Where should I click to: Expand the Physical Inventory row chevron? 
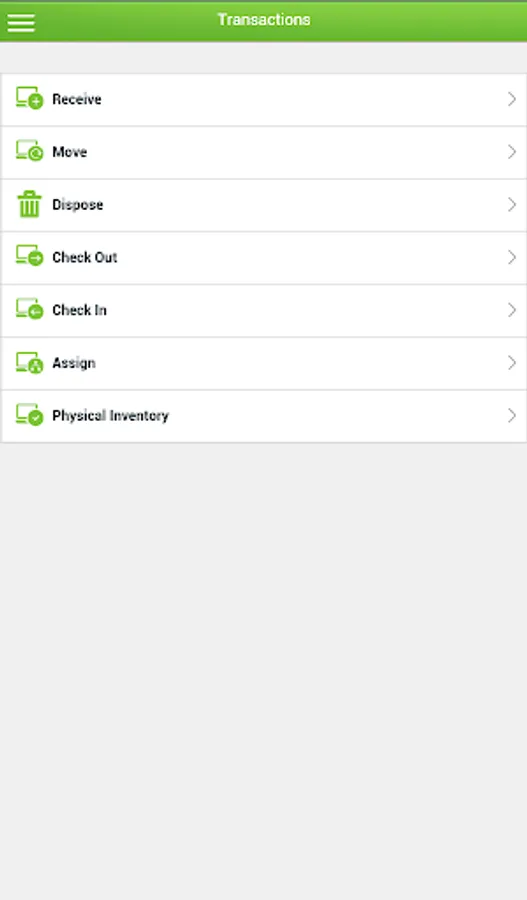point(512,416)
